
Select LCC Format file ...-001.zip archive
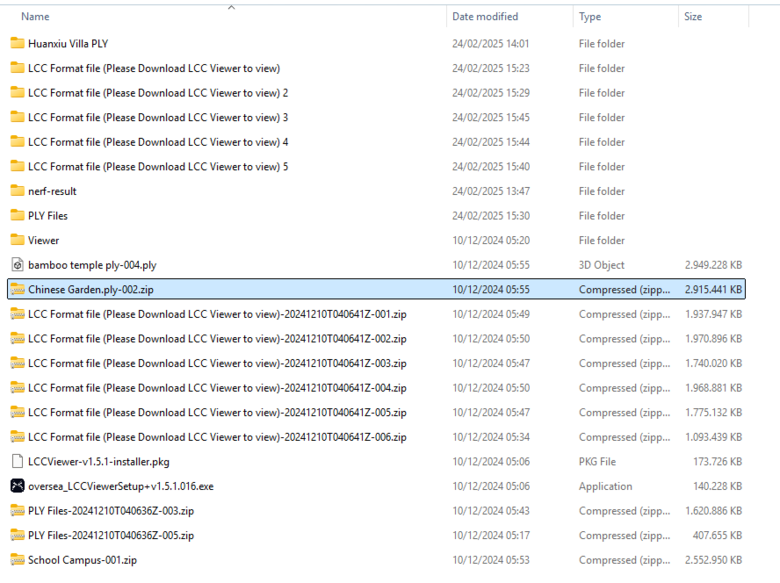pyautogui.click(x=217, y=314)
